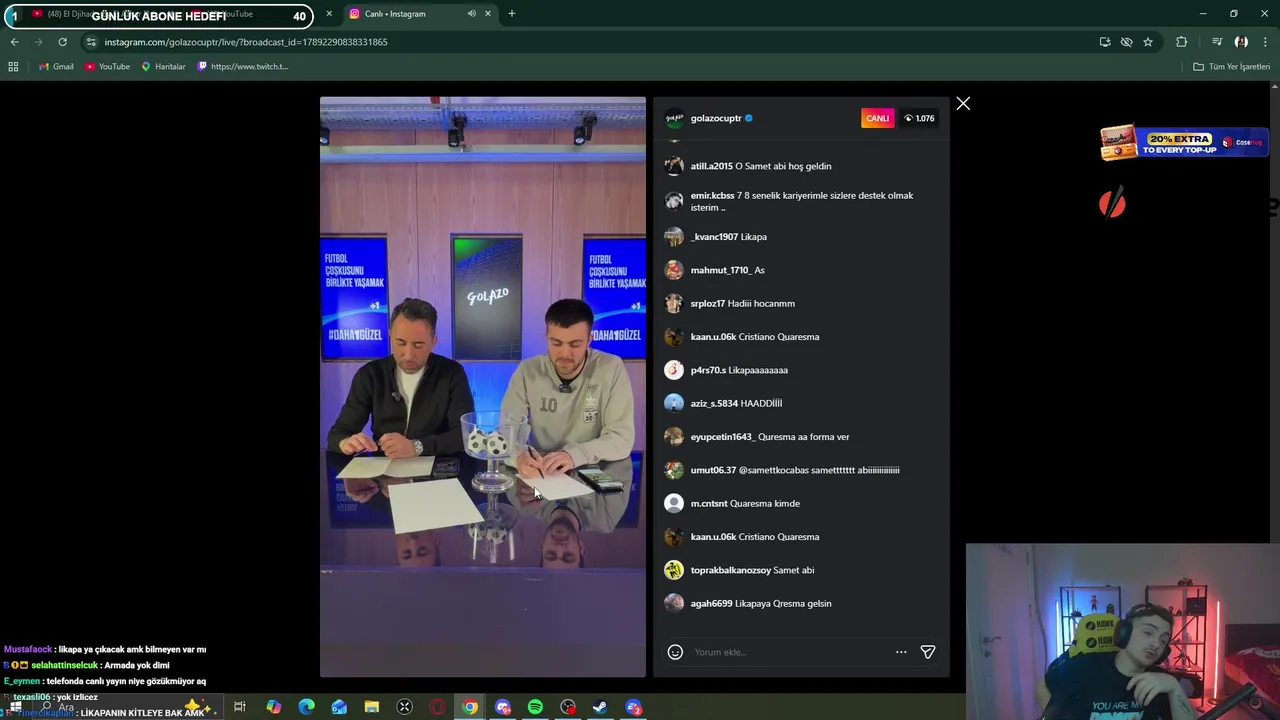Click the crossed-out eye tracking icon
Viewport: 1280px width, 720px height.
pos(1126,42)
